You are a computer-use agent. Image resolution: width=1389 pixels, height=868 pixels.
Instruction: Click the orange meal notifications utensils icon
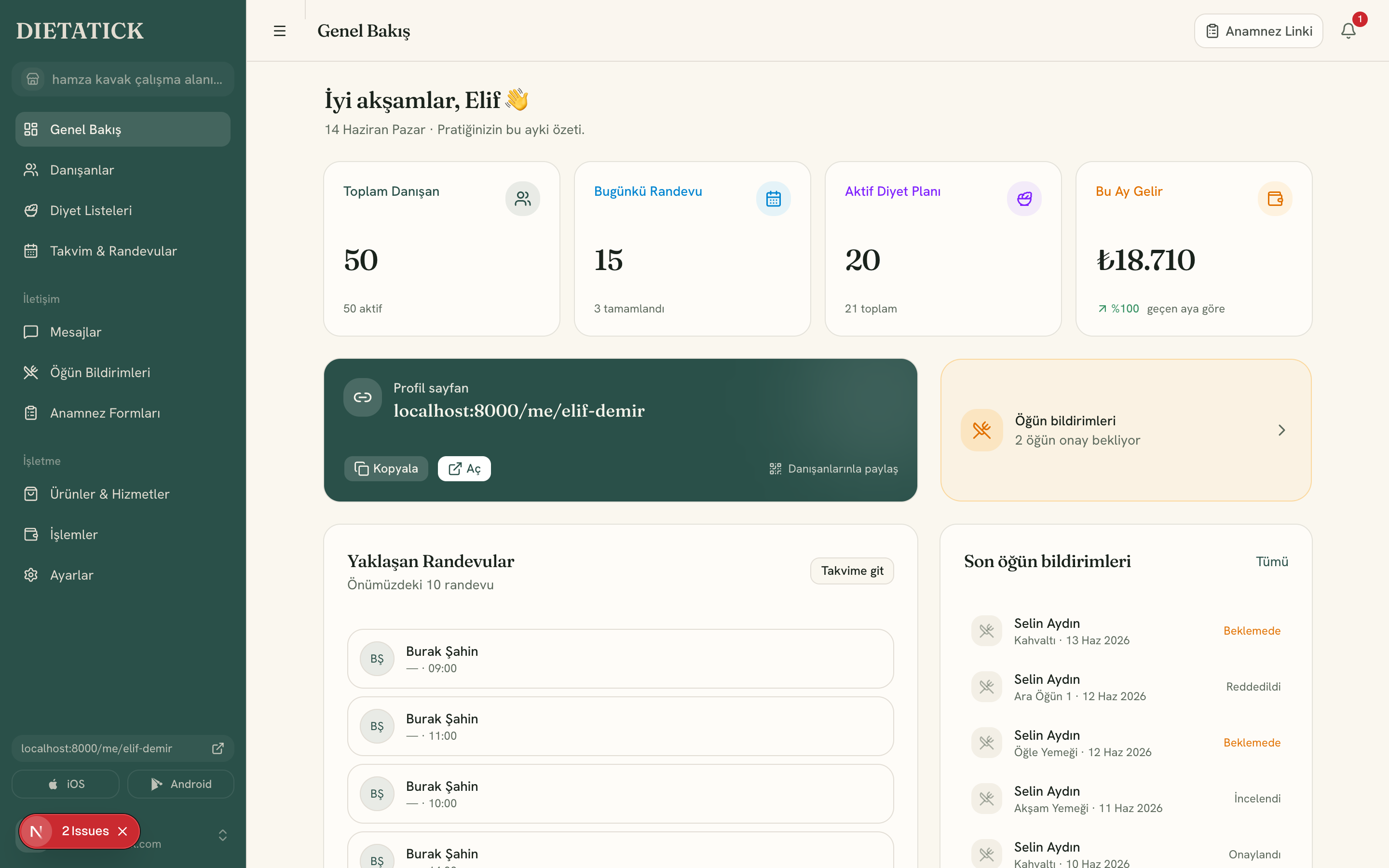(981, 430)
